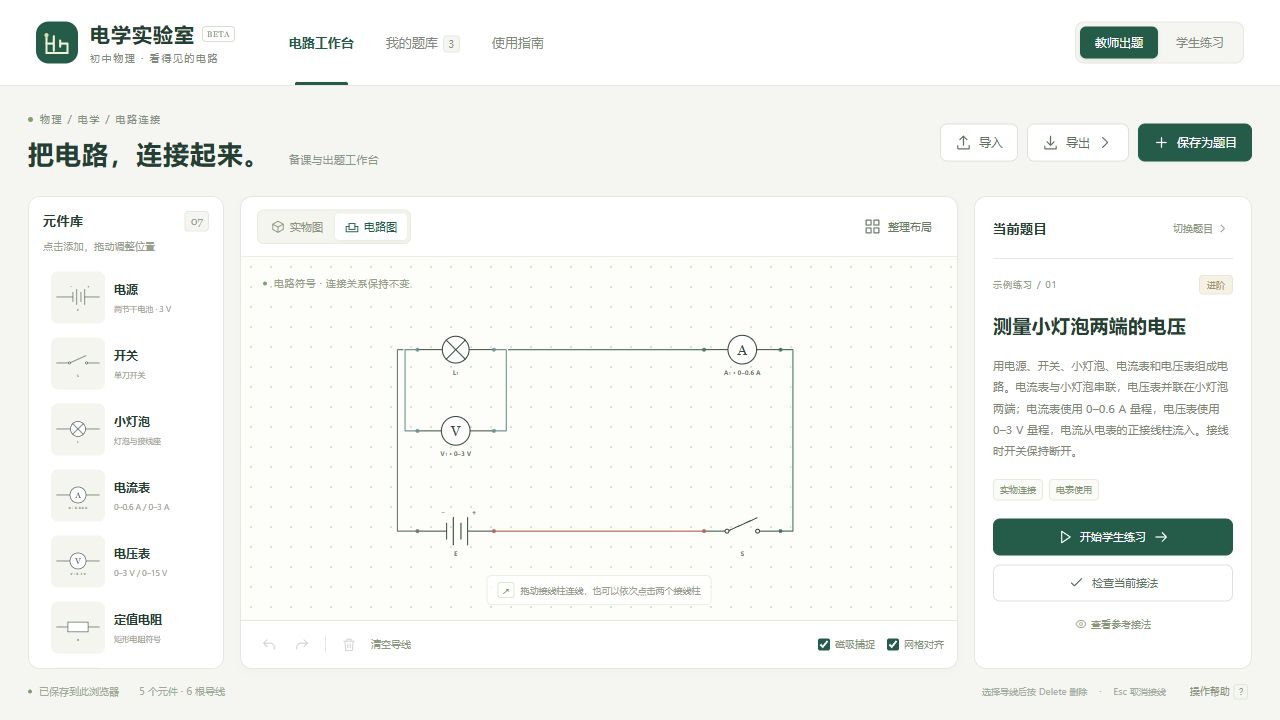Open 操作帮助 question mark help
The height and width of the screenshot is (720, 1280).
tap(1241, 692)
